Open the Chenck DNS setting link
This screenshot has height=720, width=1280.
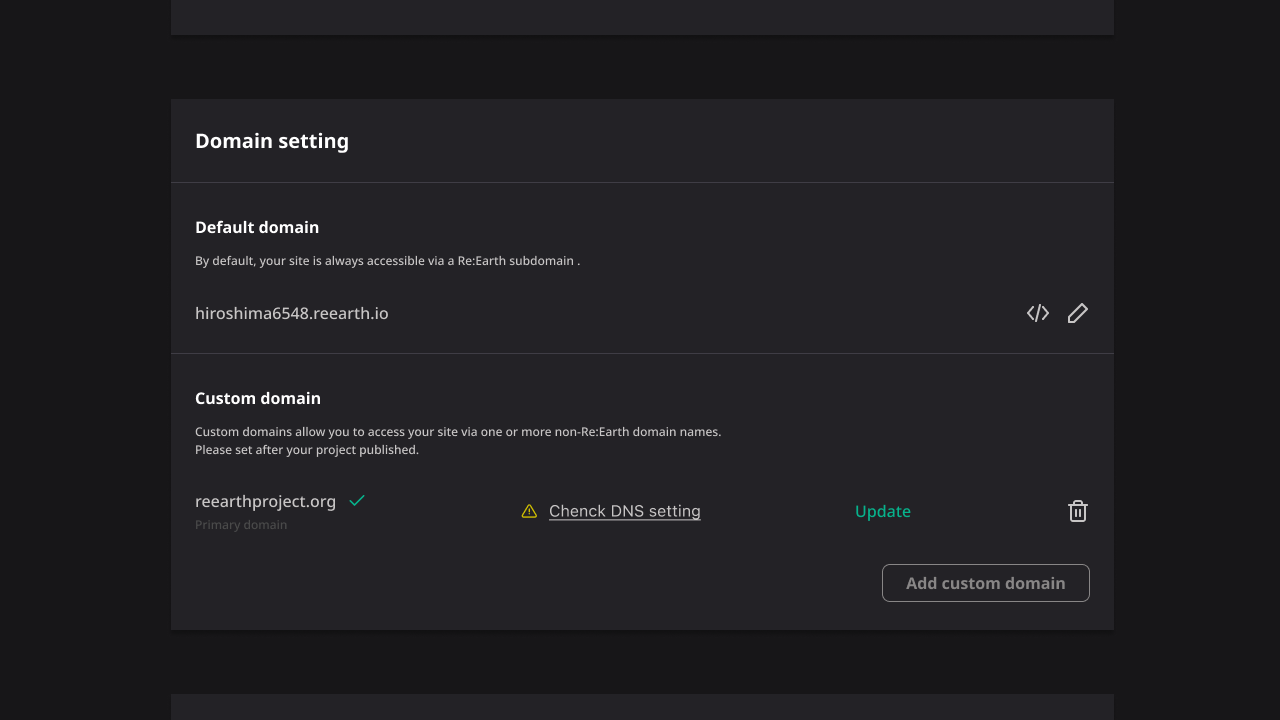pos(625,511)
